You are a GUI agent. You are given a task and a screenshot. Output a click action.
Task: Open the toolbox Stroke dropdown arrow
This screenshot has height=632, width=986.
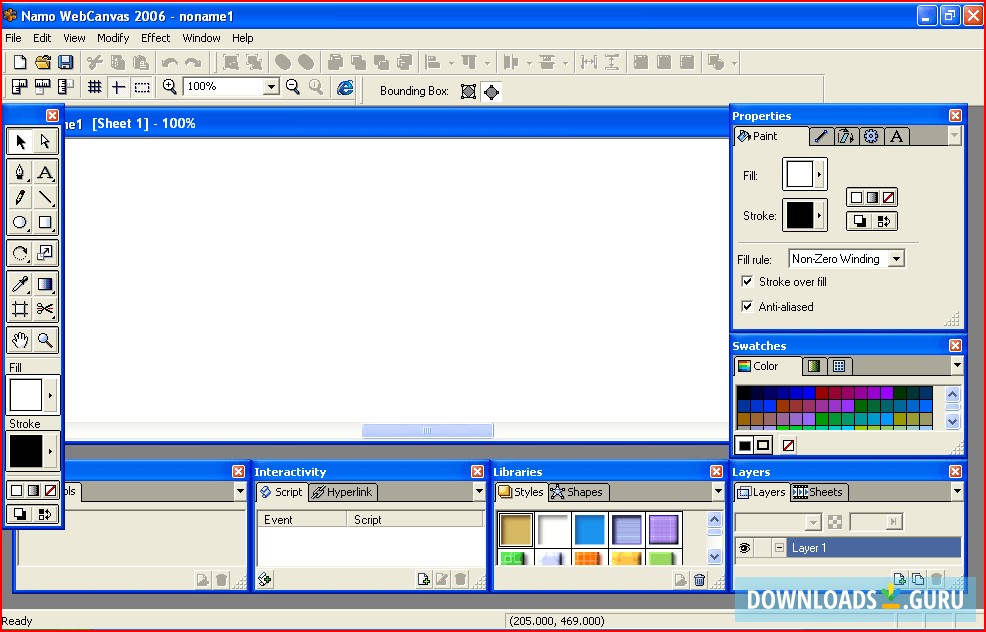pos(50,451)
